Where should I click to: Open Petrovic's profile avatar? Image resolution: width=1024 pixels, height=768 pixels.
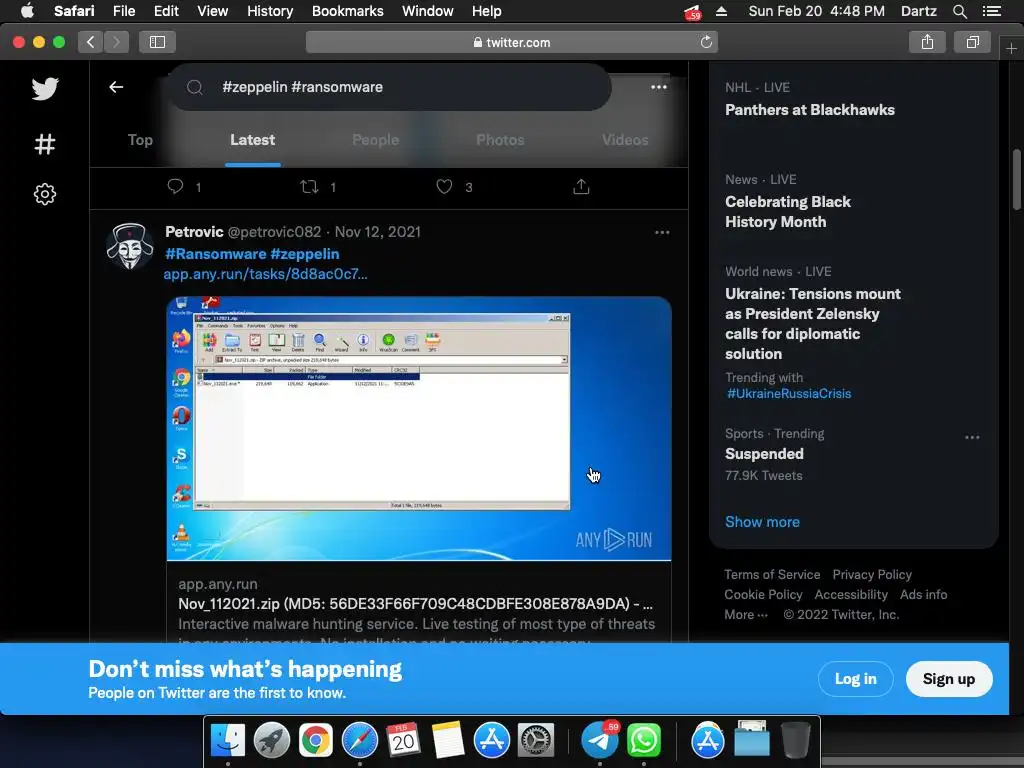(x=130, y=246)
